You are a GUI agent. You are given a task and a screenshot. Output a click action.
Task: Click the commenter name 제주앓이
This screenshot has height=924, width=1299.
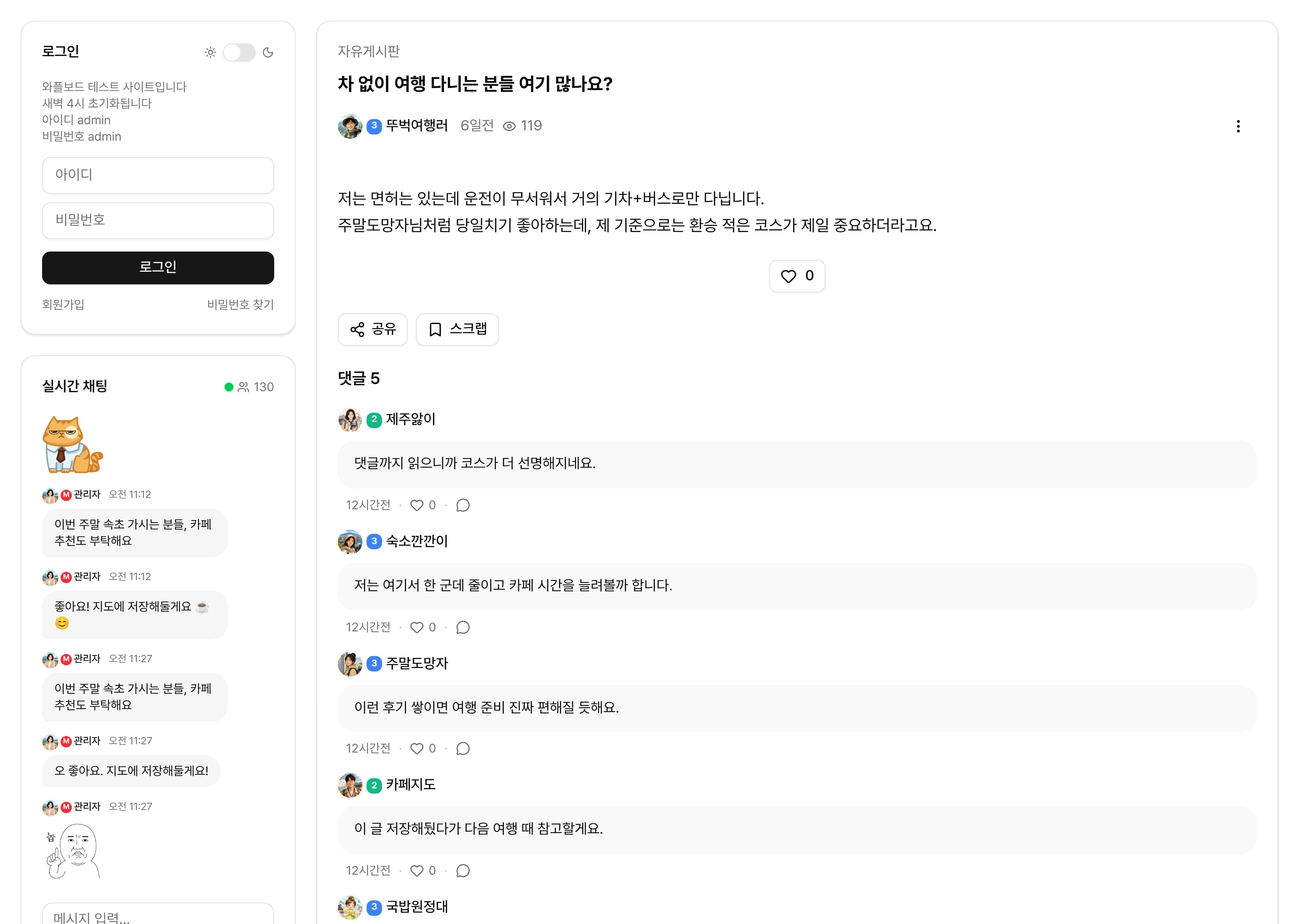(411, 419)
